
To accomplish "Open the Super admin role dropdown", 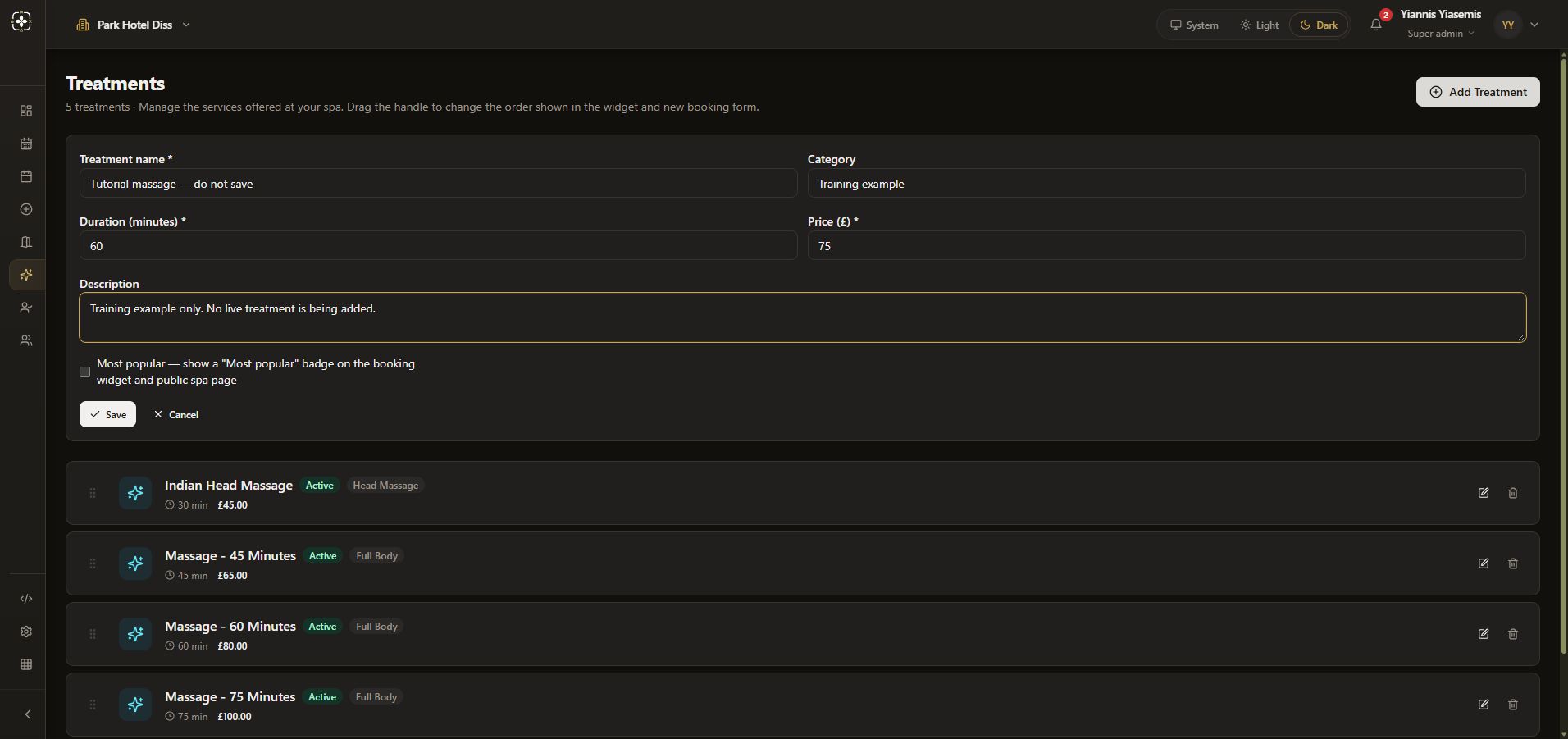I will (1441, 34).
